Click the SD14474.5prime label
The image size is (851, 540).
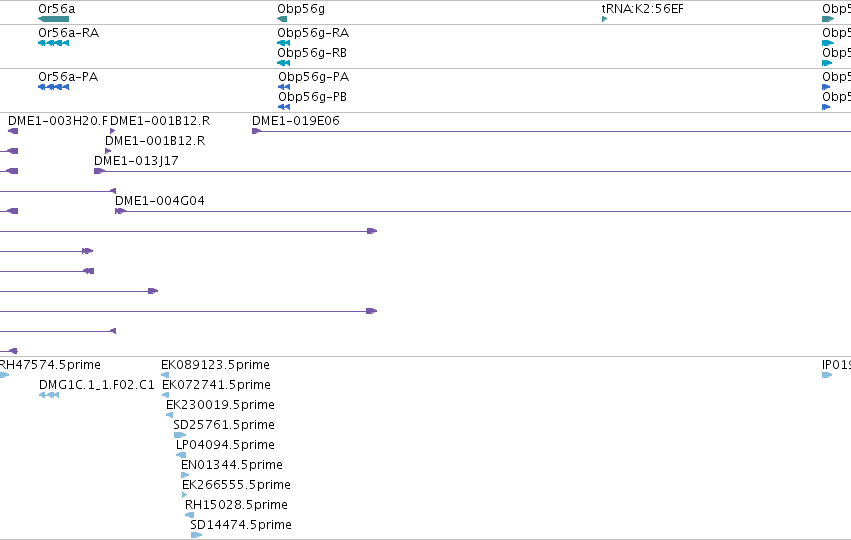[241, 525]
